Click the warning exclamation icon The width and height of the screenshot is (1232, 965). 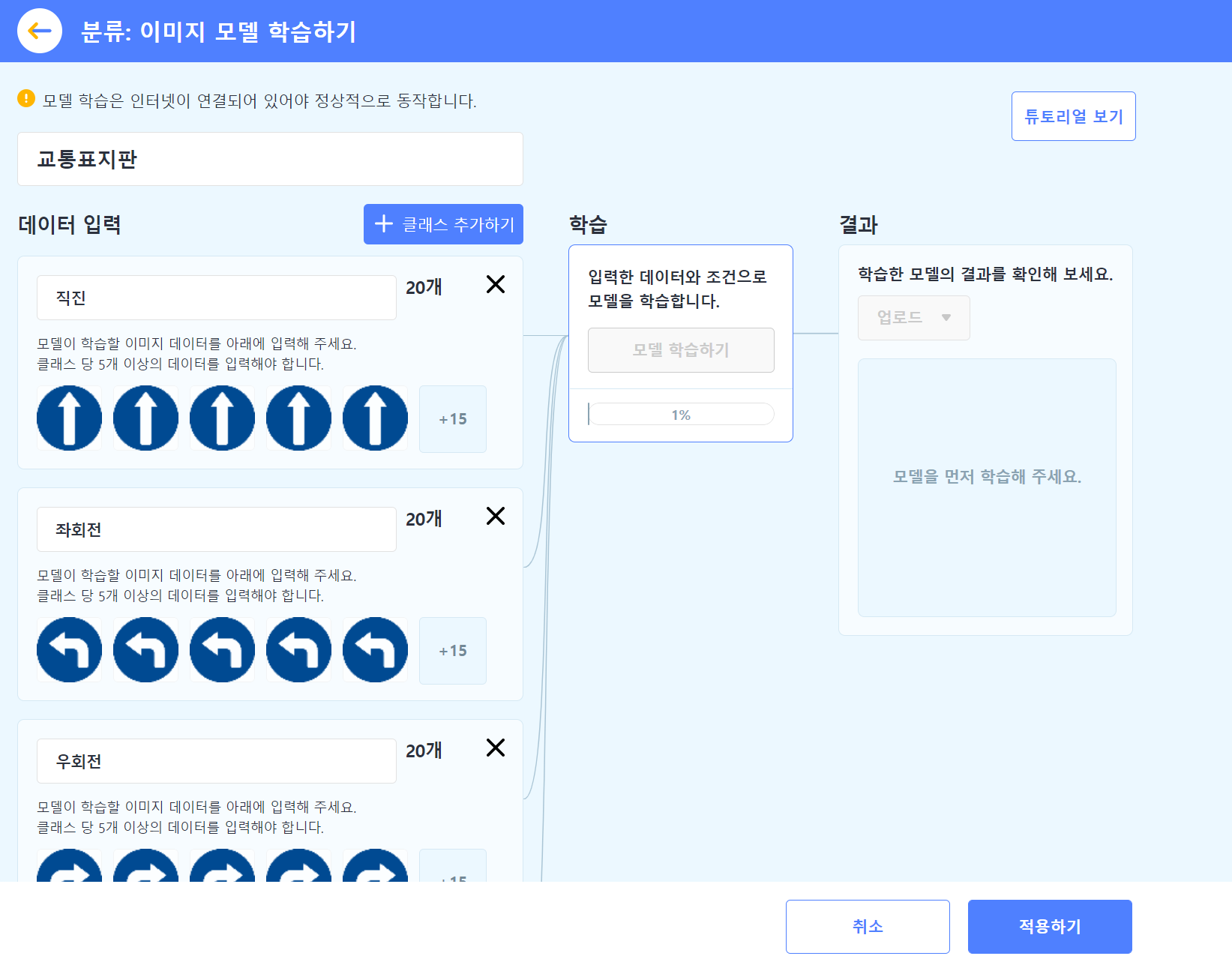[x=26, y=98]
